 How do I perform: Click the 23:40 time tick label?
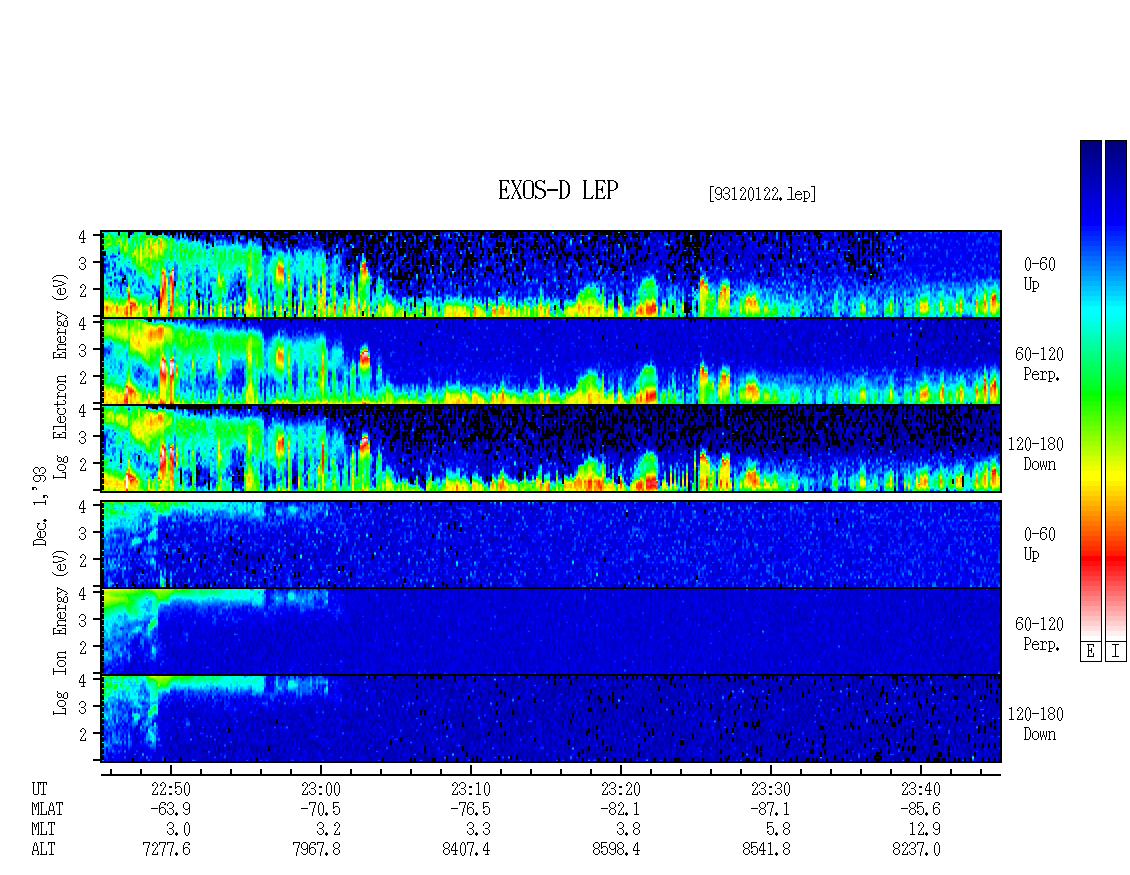[920, 789]
